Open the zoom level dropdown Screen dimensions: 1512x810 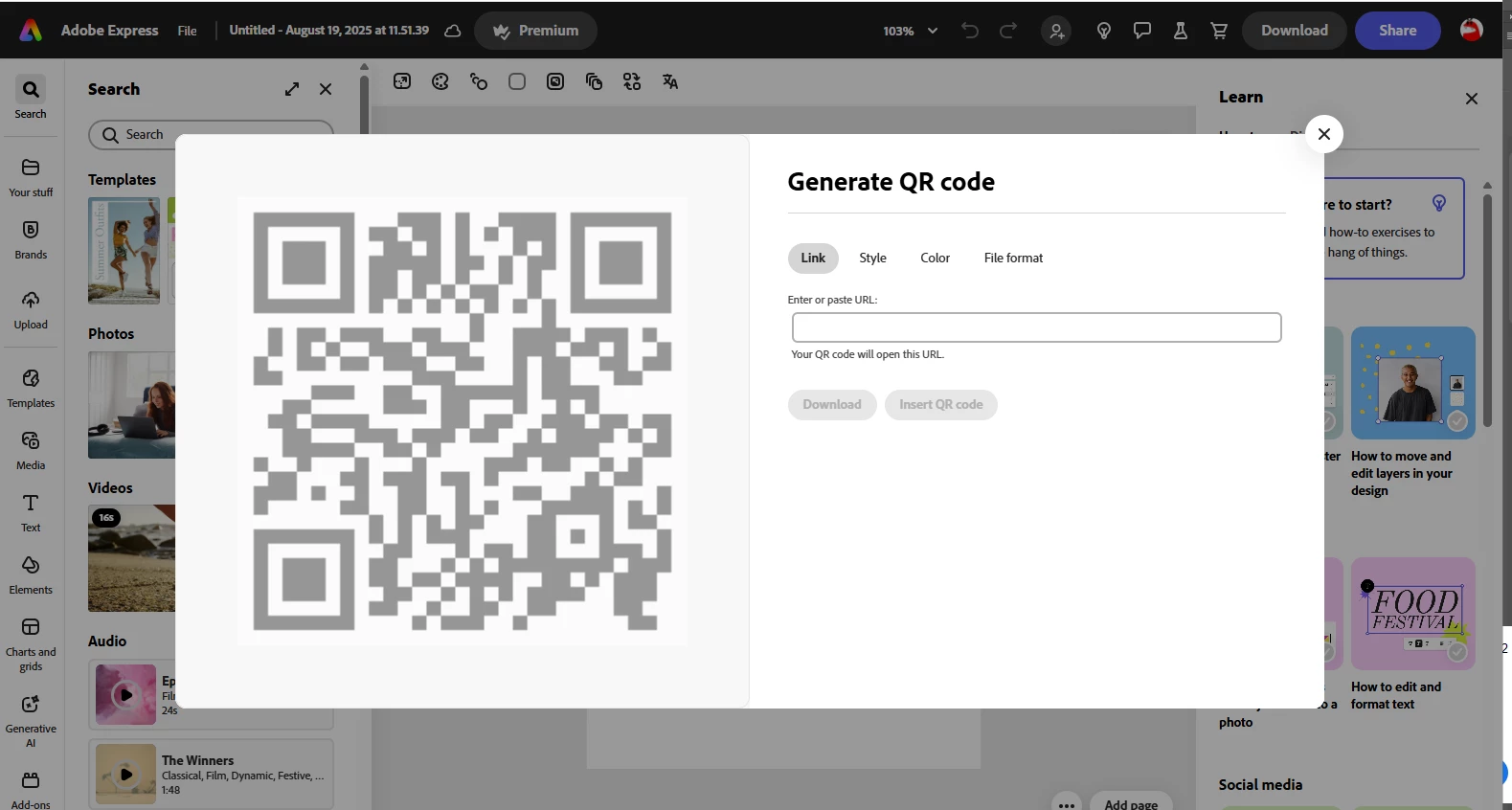(911, 31)
